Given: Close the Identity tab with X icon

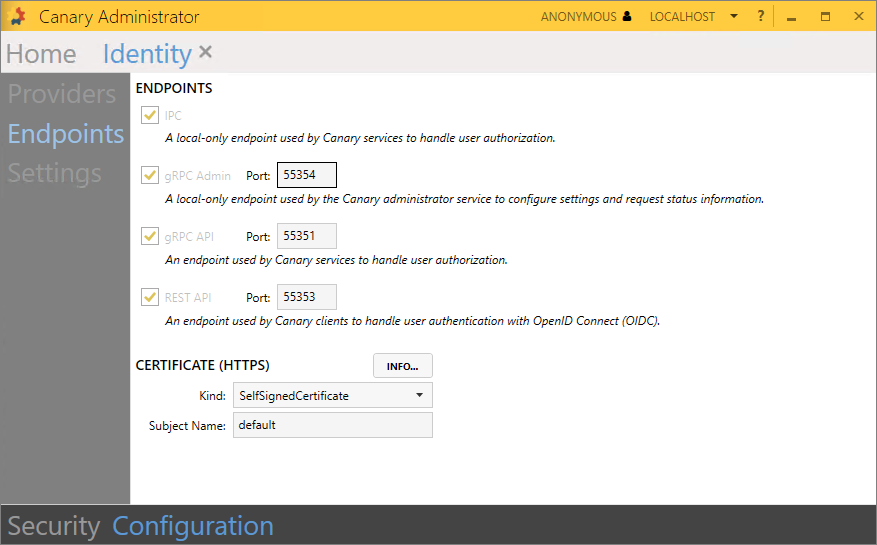Looking at the screenshot, I should [205, 52].
